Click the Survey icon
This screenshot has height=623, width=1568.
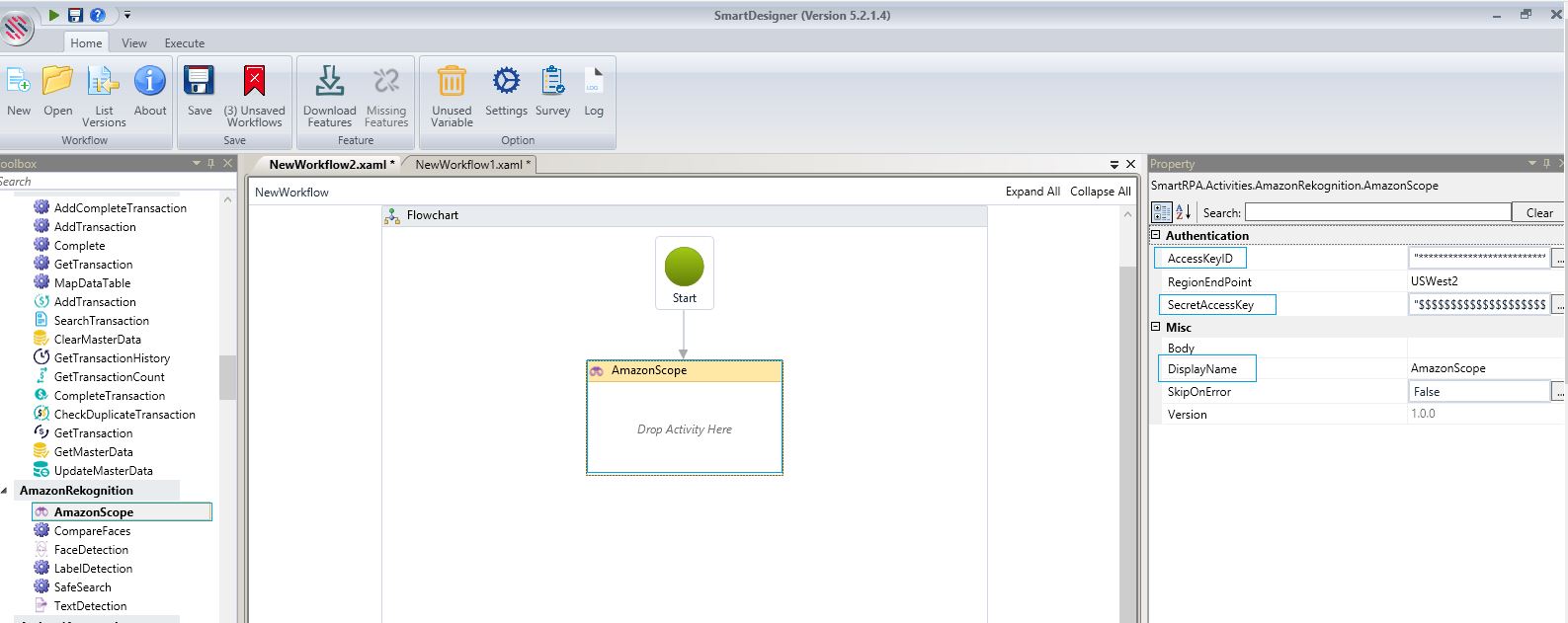[x=552, y=83]
